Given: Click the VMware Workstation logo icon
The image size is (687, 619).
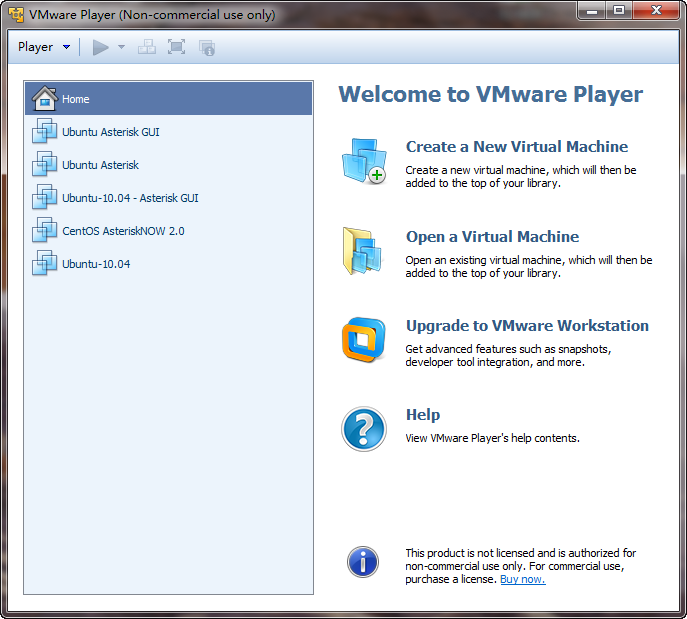Looking at the screenshot, I should tap(364, 340).
